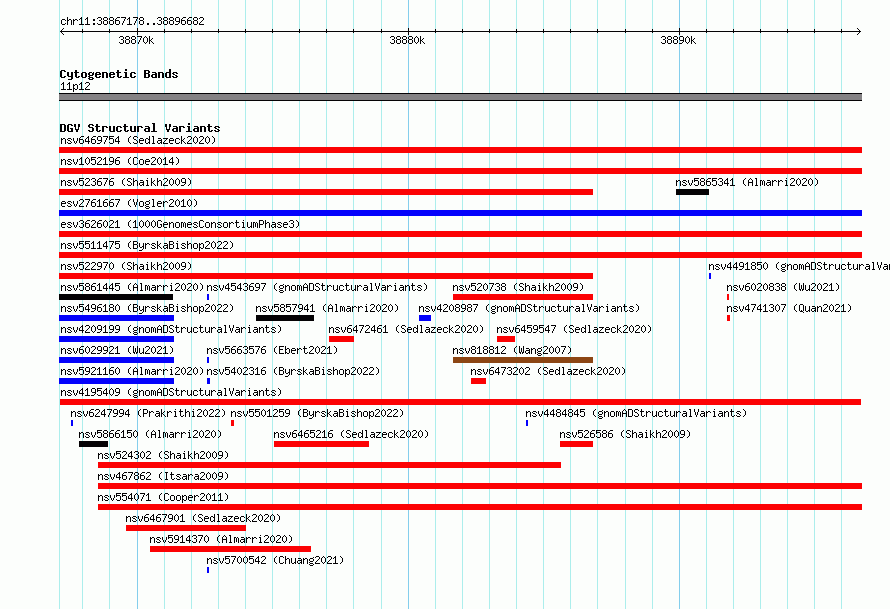The width and height of the screenshot is (890, 609).
Task: Click the nsv5402316 (ByrskaBishop2022) label
Action: coord(293,371)
